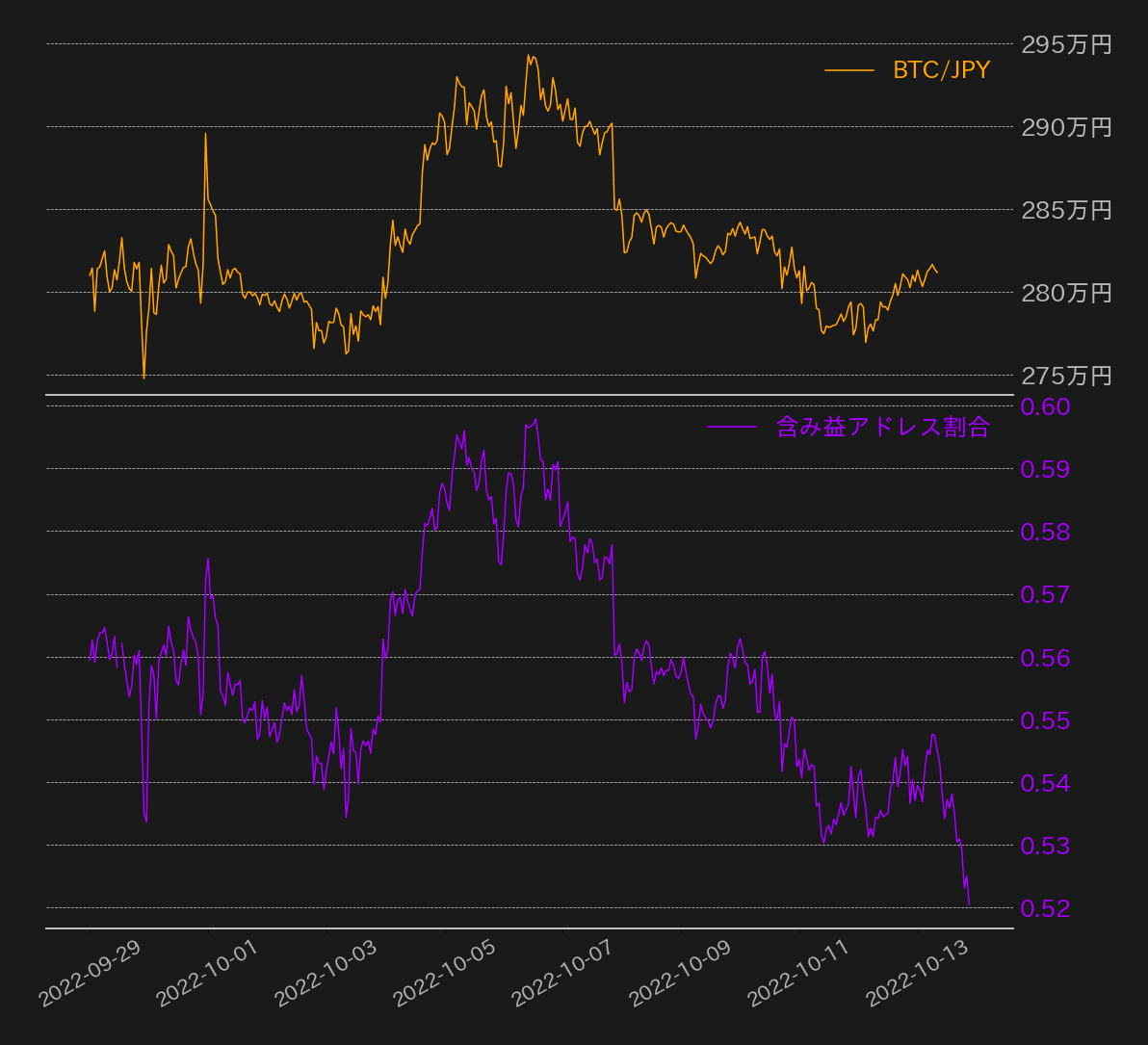Click the 2022-10-11 date label
The image size is (1148, 1045).
point(799,975)
